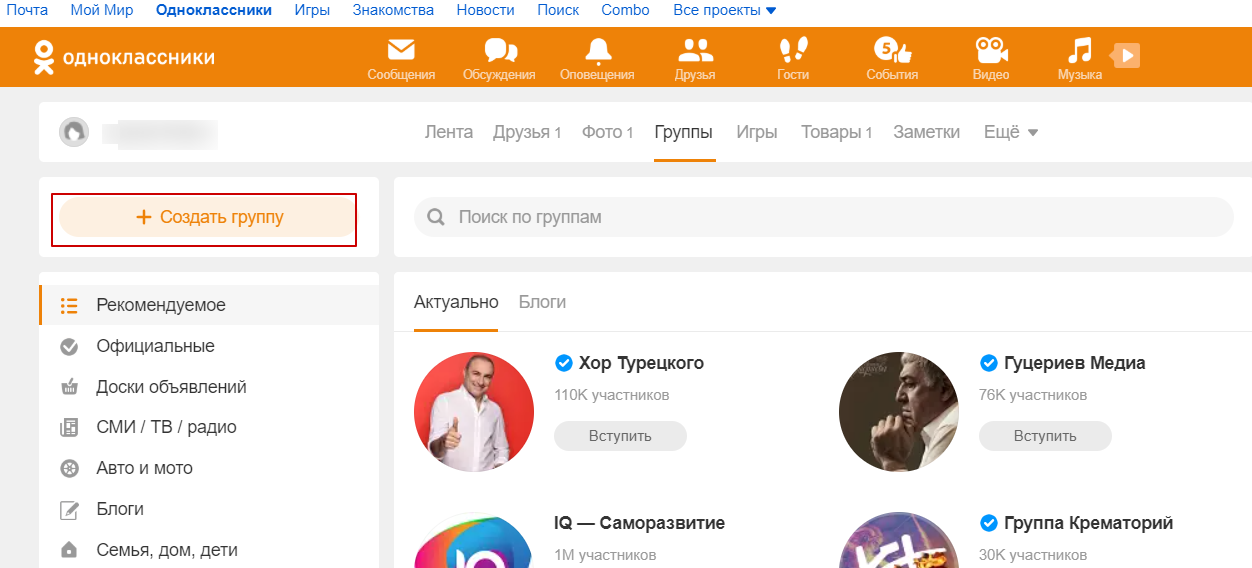Image resolution: width=1252 pixels, height=568 pixels.
Task: Expand the Ещё dropdown
Action: [1011, 132]
